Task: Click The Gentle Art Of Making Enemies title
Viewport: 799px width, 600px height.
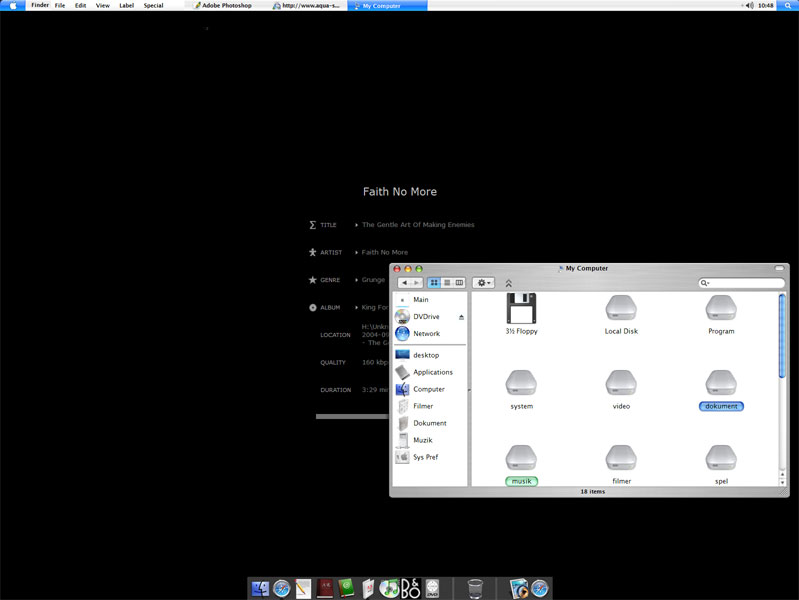Action: (418, 225)
